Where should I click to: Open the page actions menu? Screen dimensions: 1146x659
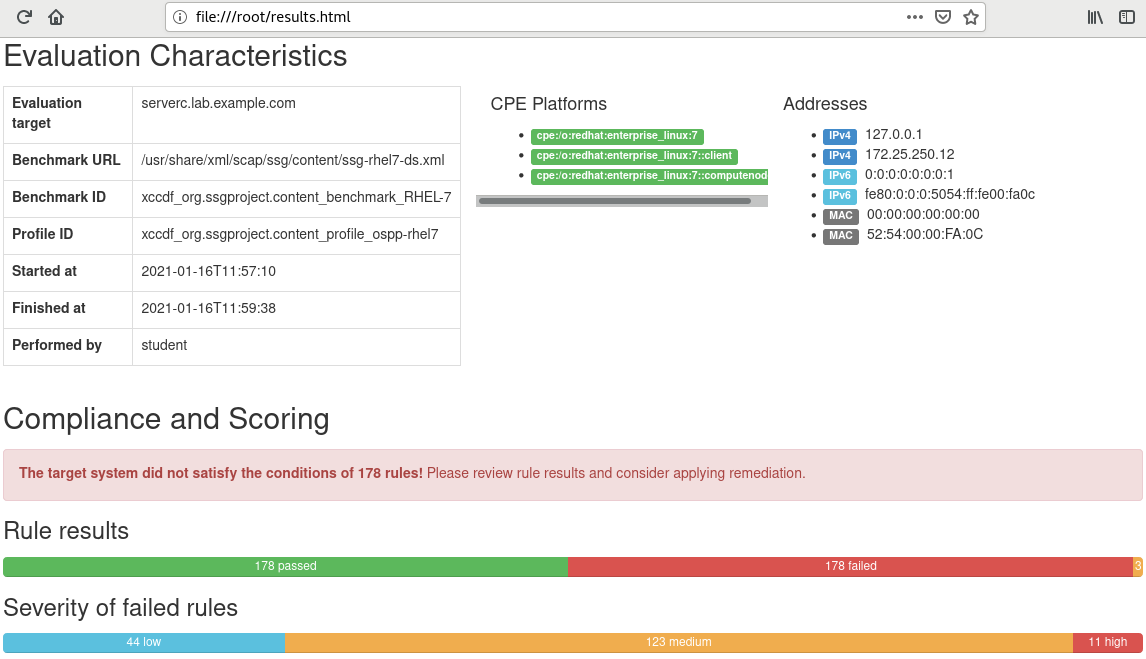coord(915,17)
